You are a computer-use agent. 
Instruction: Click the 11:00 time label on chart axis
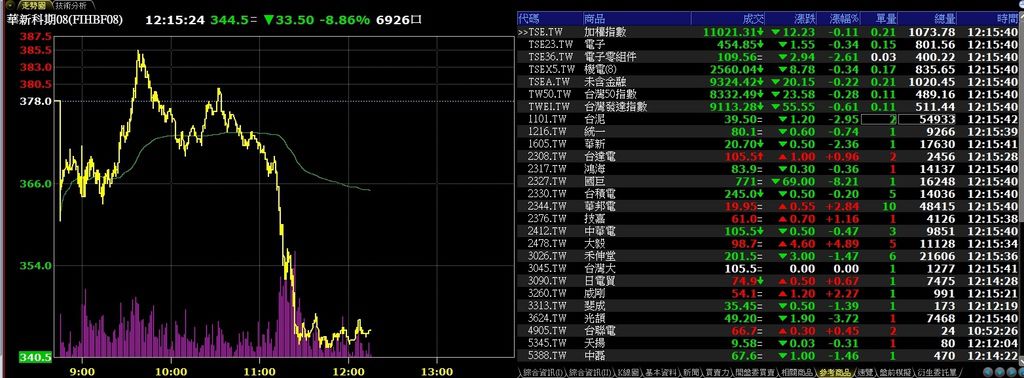(259, 371)
